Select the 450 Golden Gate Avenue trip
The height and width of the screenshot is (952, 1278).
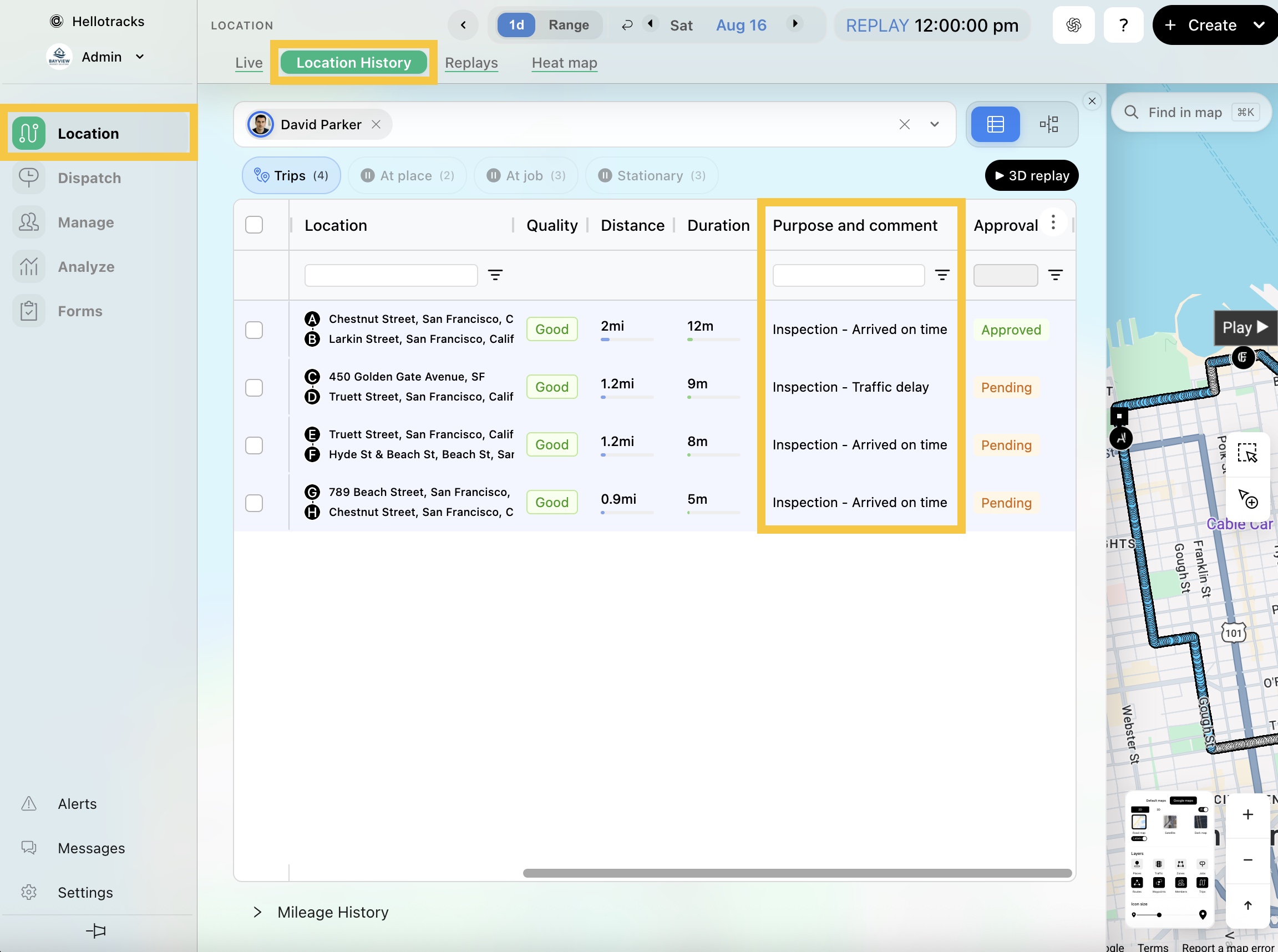tap(254, 387)
